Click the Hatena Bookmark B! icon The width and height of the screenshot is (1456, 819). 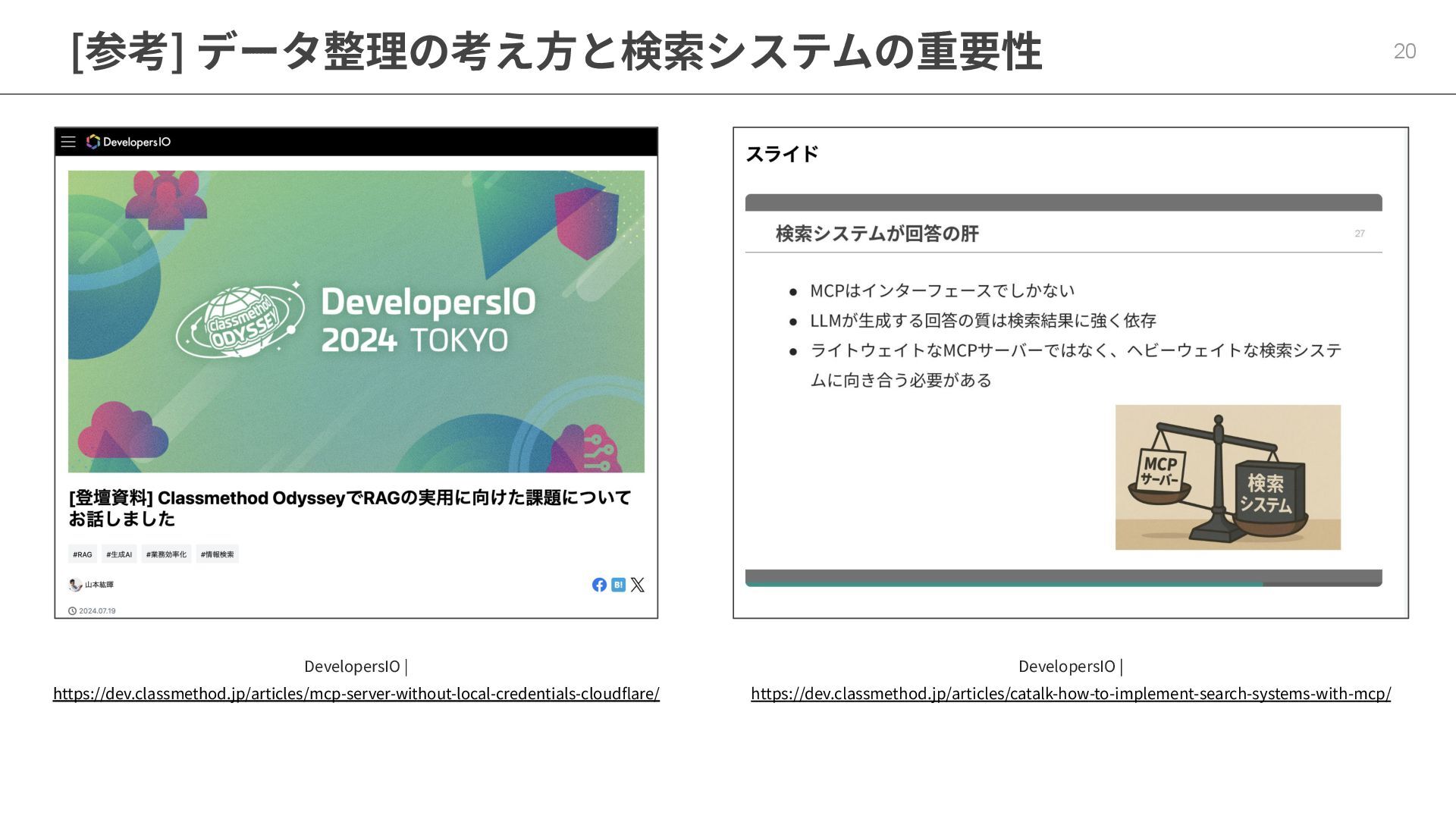618,585
